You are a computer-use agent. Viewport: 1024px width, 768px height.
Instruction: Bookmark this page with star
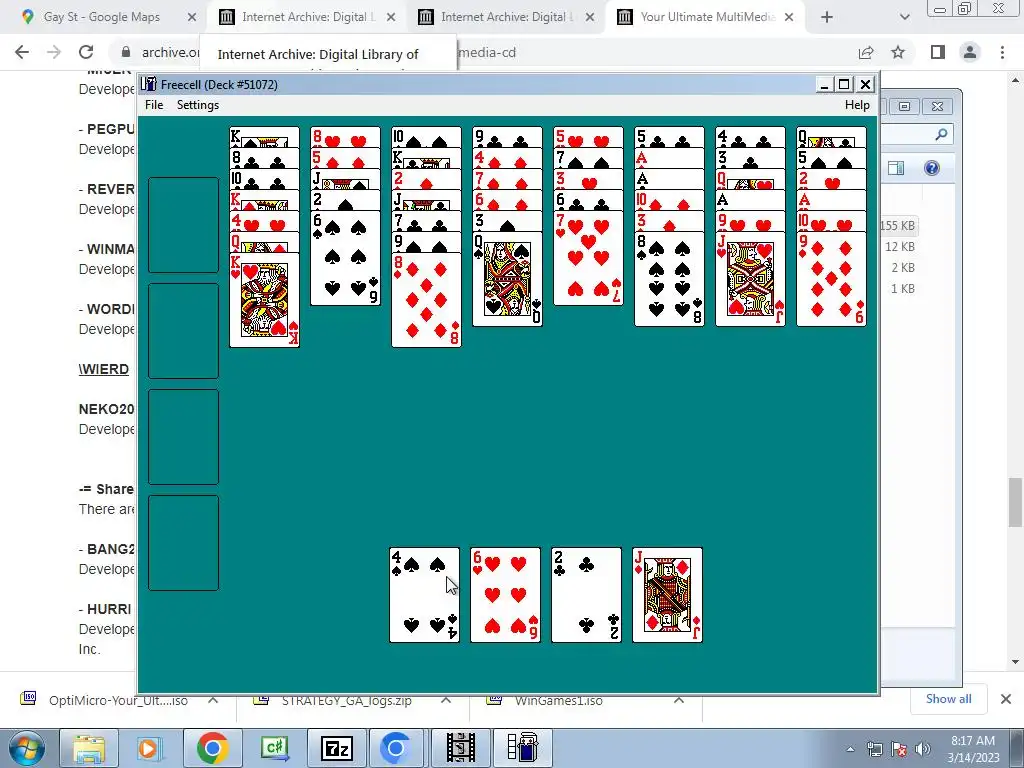[898, 52]
